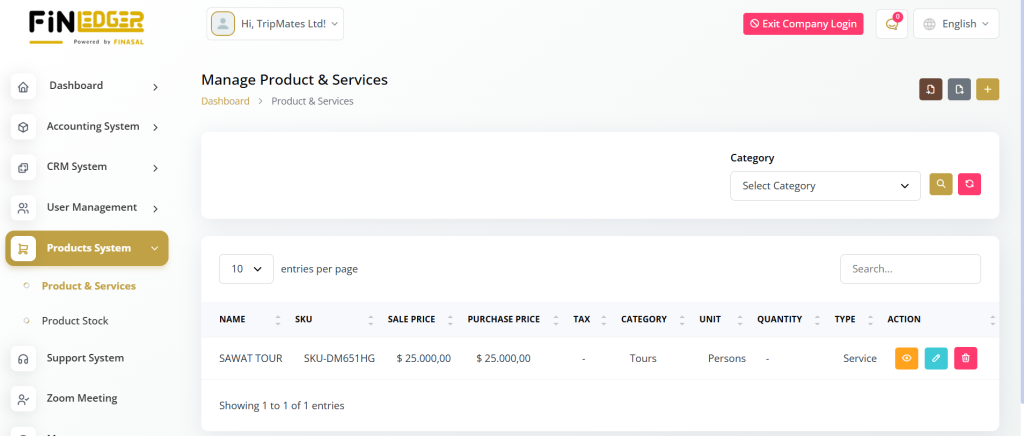Image resolution: width=1024 pixels, height=436 pixels.
Task: View SAWAT TOUR details via eye icon
Action: (906, 358)
